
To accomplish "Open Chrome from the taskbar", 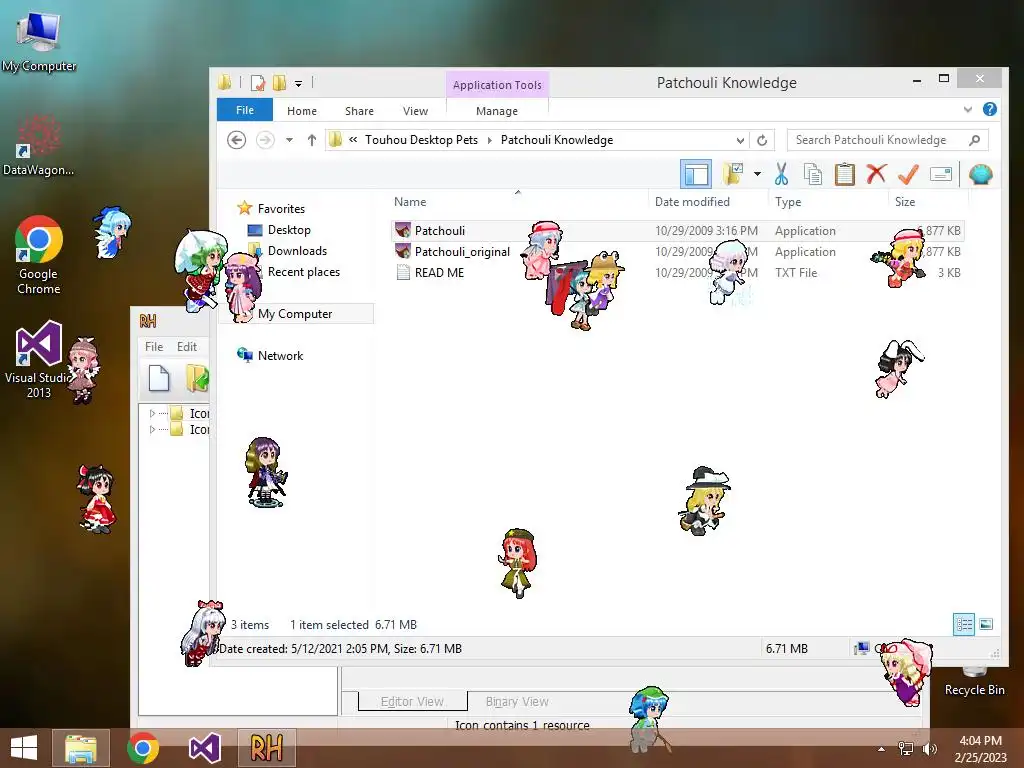I will (143, 748).
